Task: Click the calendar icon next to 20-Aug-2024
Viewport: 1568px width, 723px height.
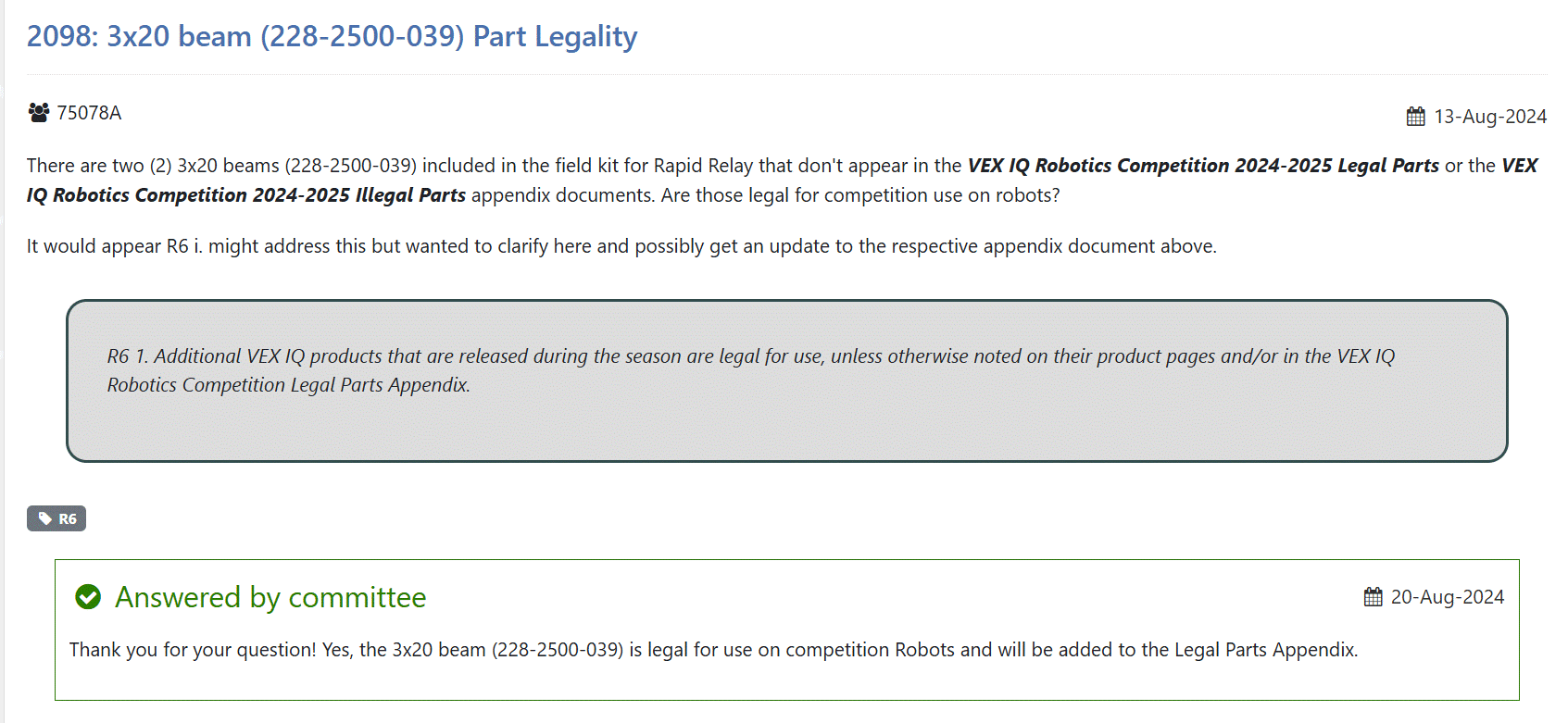Action: [x=1373, y=597]
